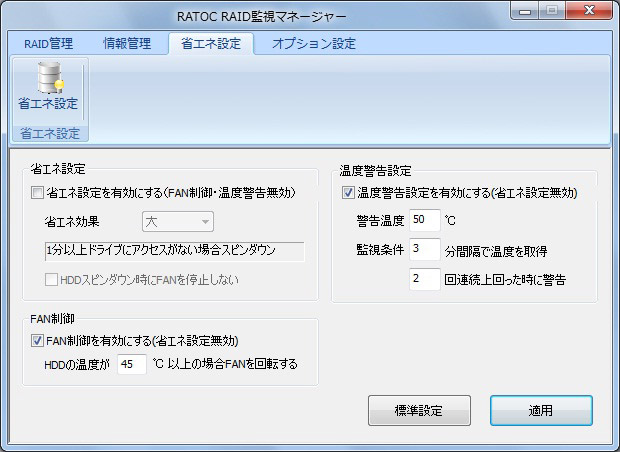Select the 省エネ設定 tab

(211, 43)
